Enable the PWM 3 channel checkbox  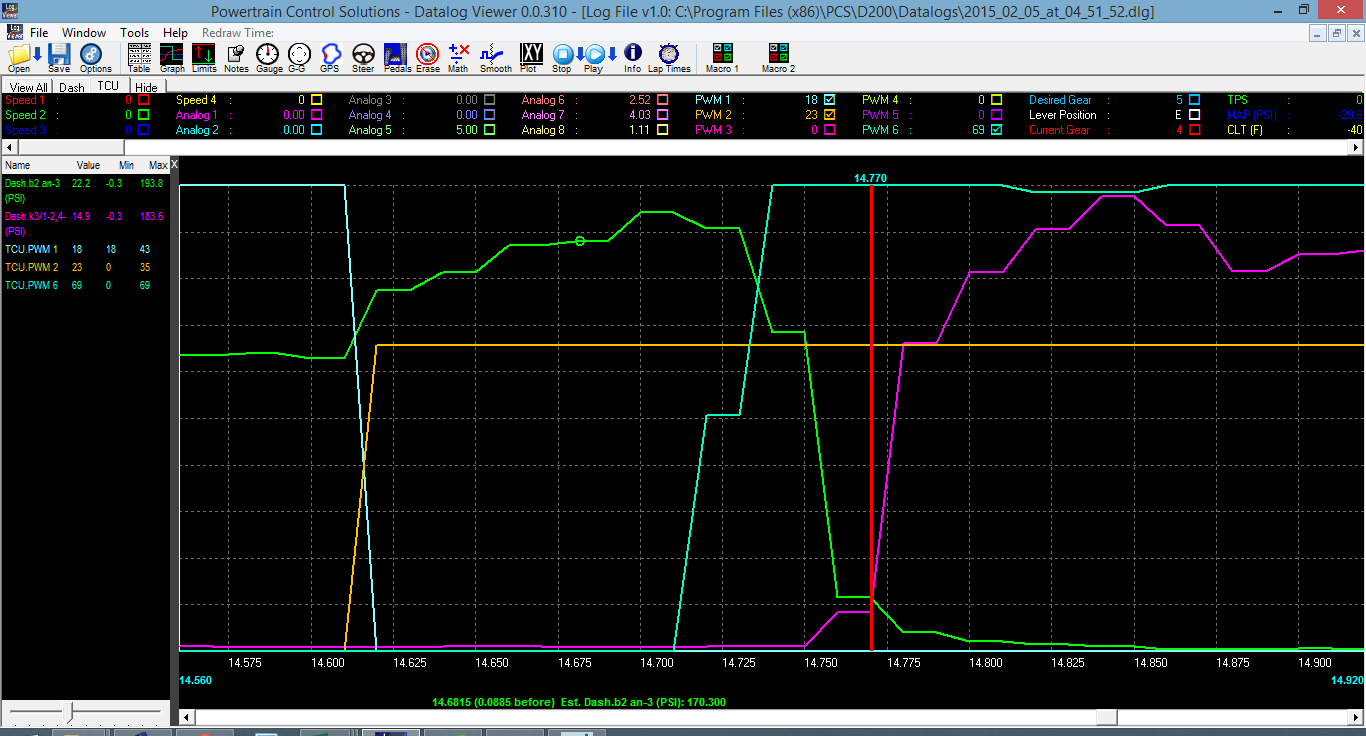tap(829, 130)
